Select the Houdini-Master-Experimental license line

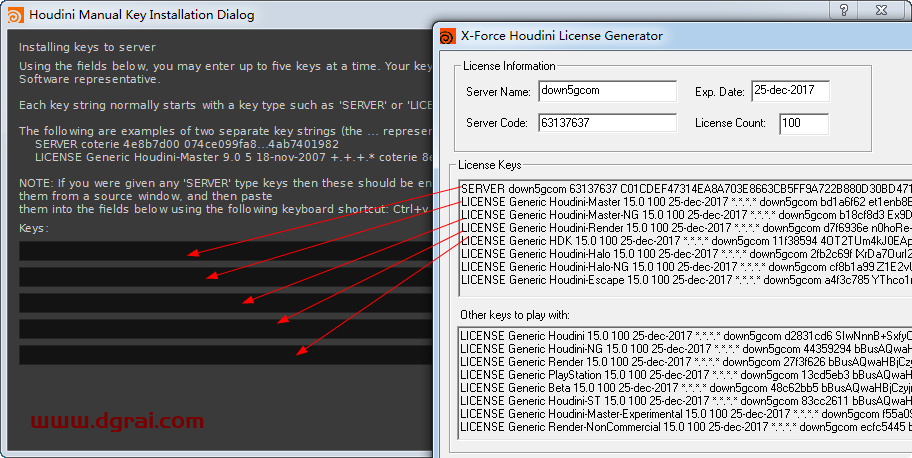click(x=686, y=414)
